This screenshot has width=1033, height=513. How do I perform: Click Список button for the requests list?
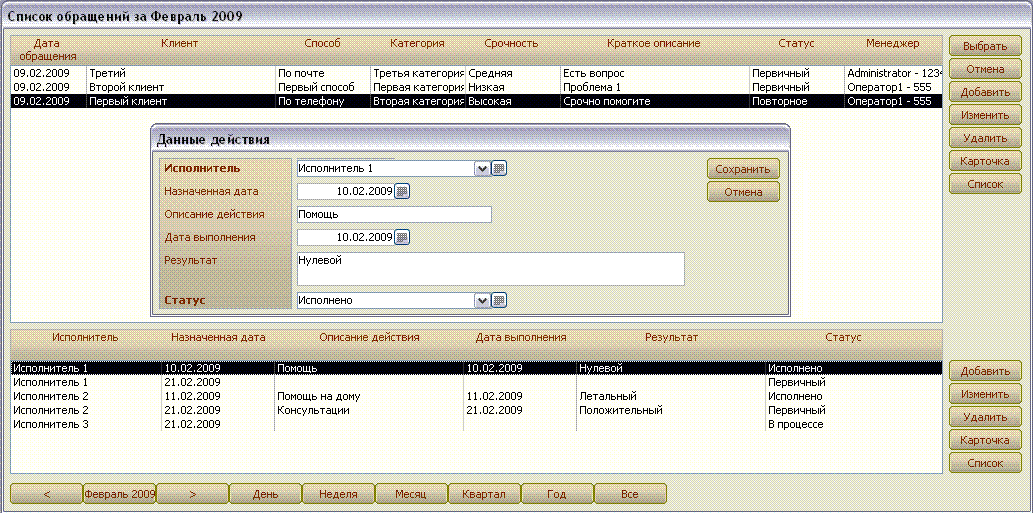[x=985, y=184]
